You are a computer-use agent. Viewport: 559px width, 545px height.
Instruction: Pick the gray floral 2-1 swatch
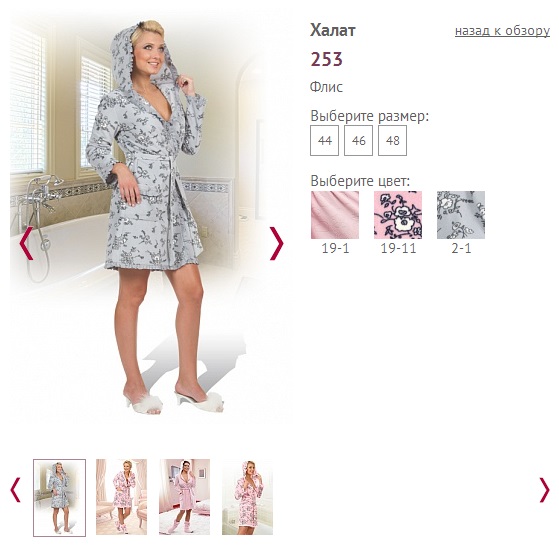point(461,215)
